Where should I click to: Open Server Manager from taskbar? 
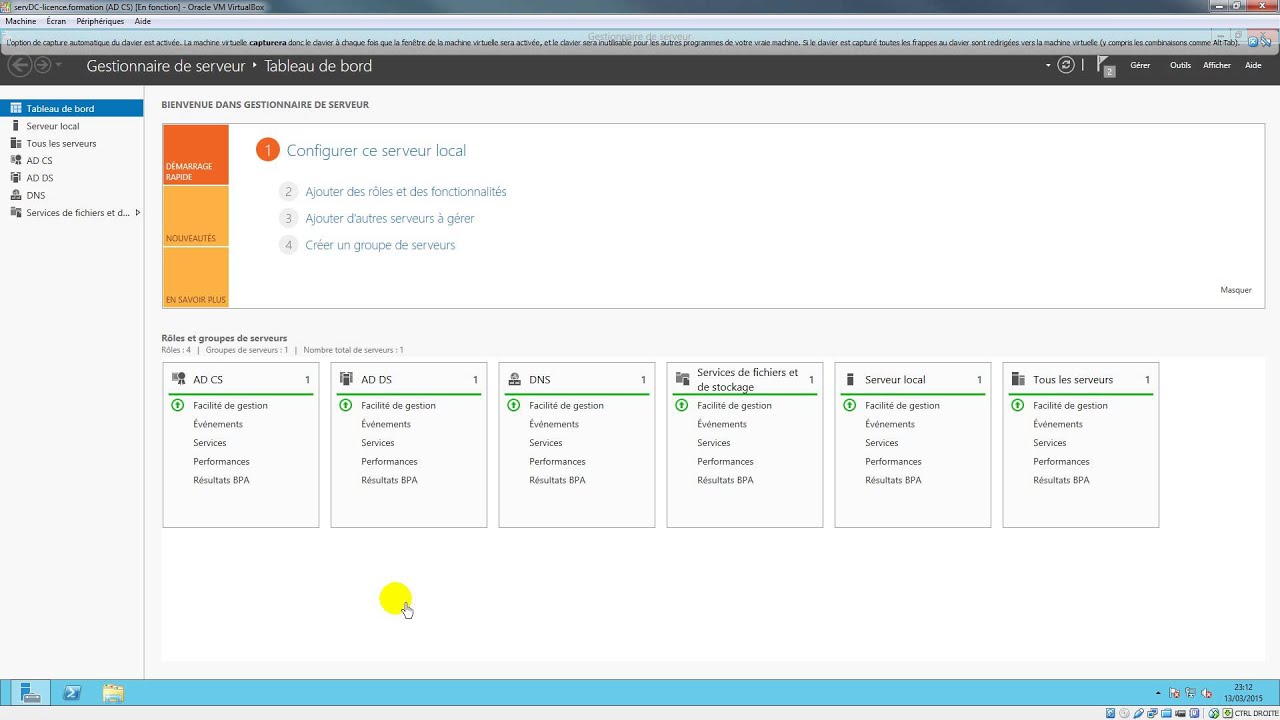[x=31, y=692]
